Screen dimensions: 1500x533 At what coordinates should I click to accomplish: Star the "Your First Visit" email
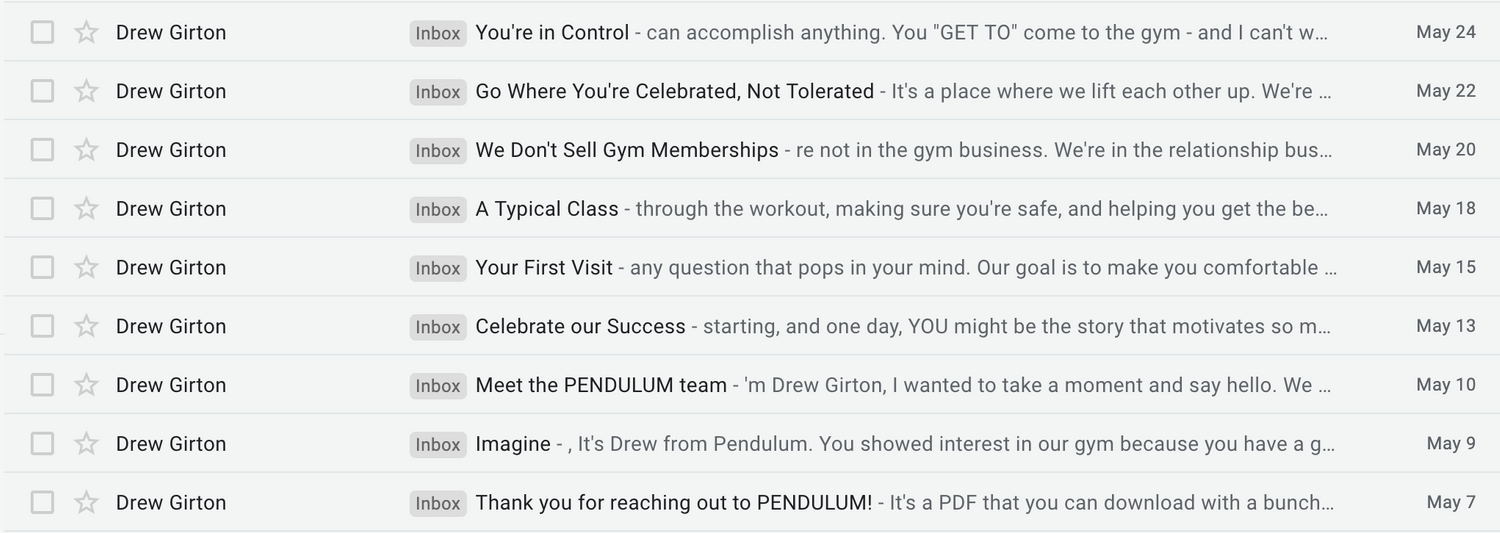click(x=87, y=268)
